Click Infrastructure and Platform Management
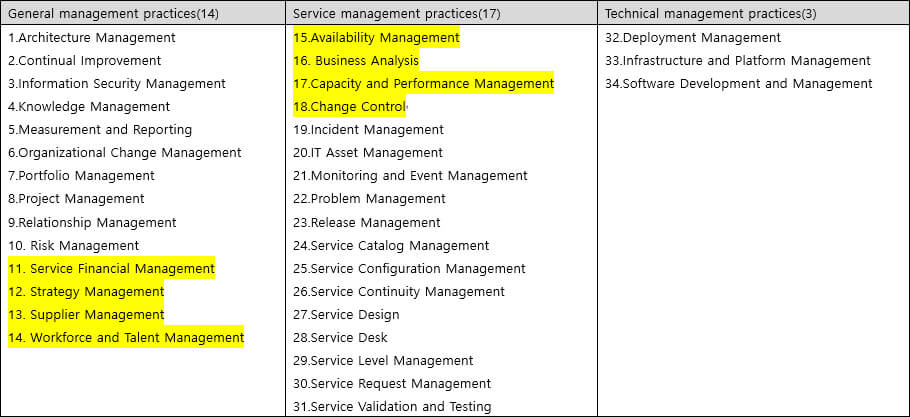Screen dimensions: 910x417 click(x=738, y=61)
